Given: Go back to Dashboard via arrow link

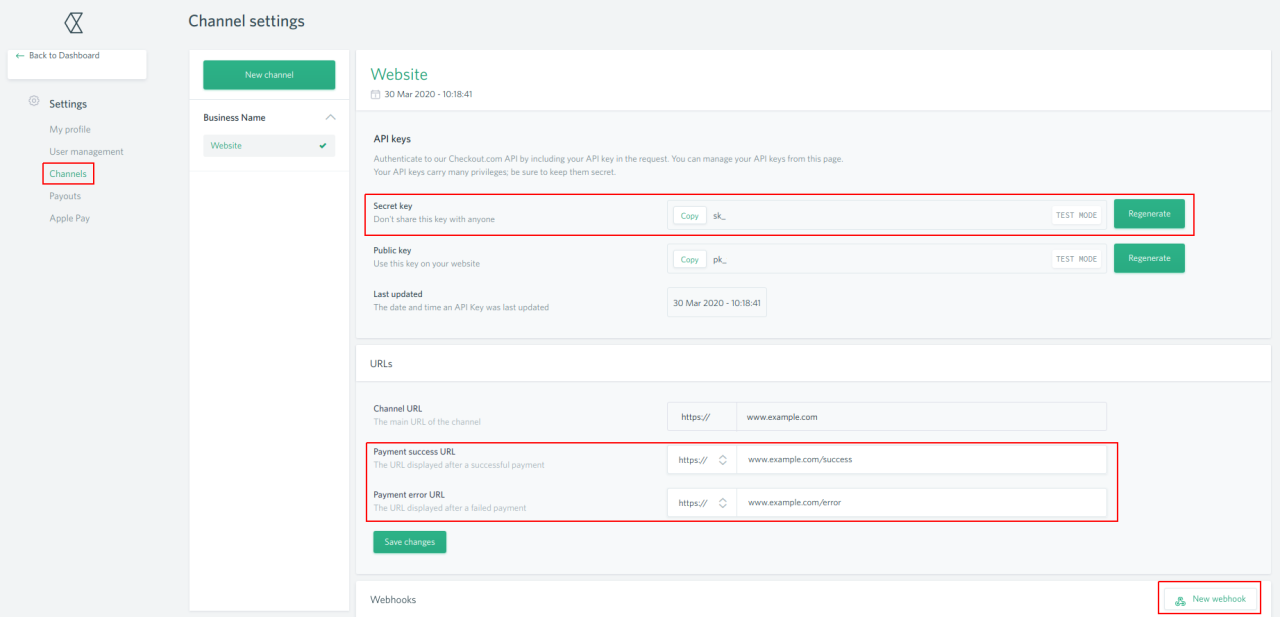Looking at the screenshot, I should tap(58, 56).
